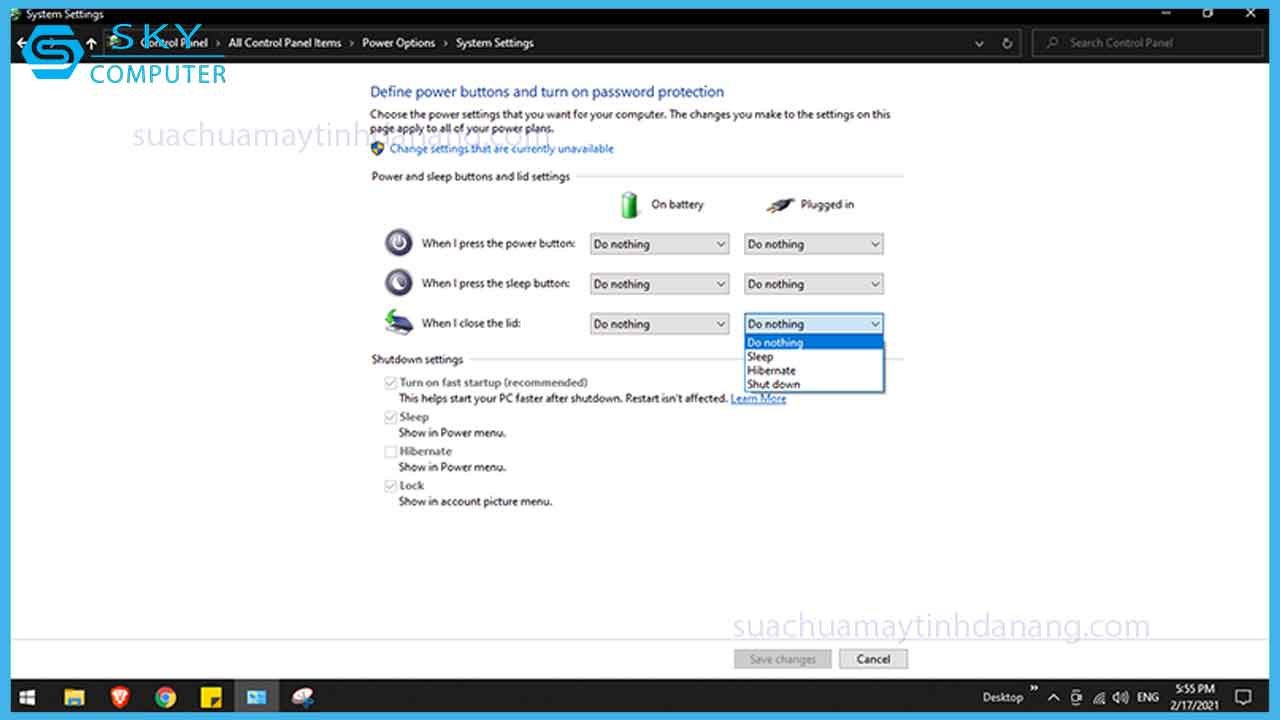Viewport: 1280px width, 720px height.
Task: Disable the Lock option under Shutdown settings
Action: tap(390, 485)
